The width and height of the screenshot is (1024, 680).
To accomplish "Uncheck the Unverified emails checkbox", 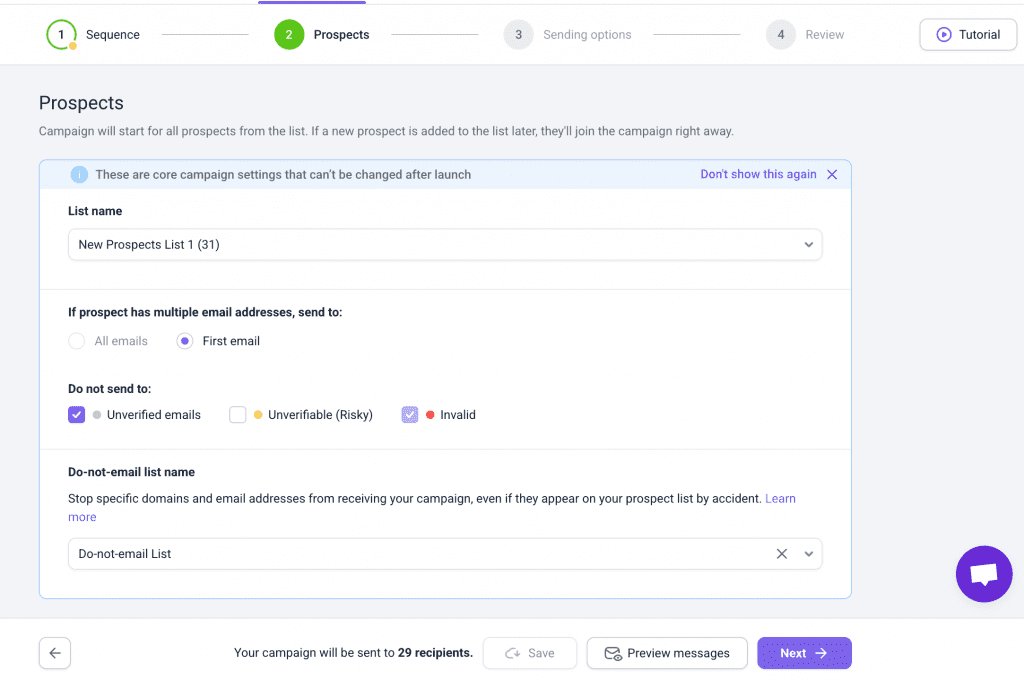I will point(76,414).
